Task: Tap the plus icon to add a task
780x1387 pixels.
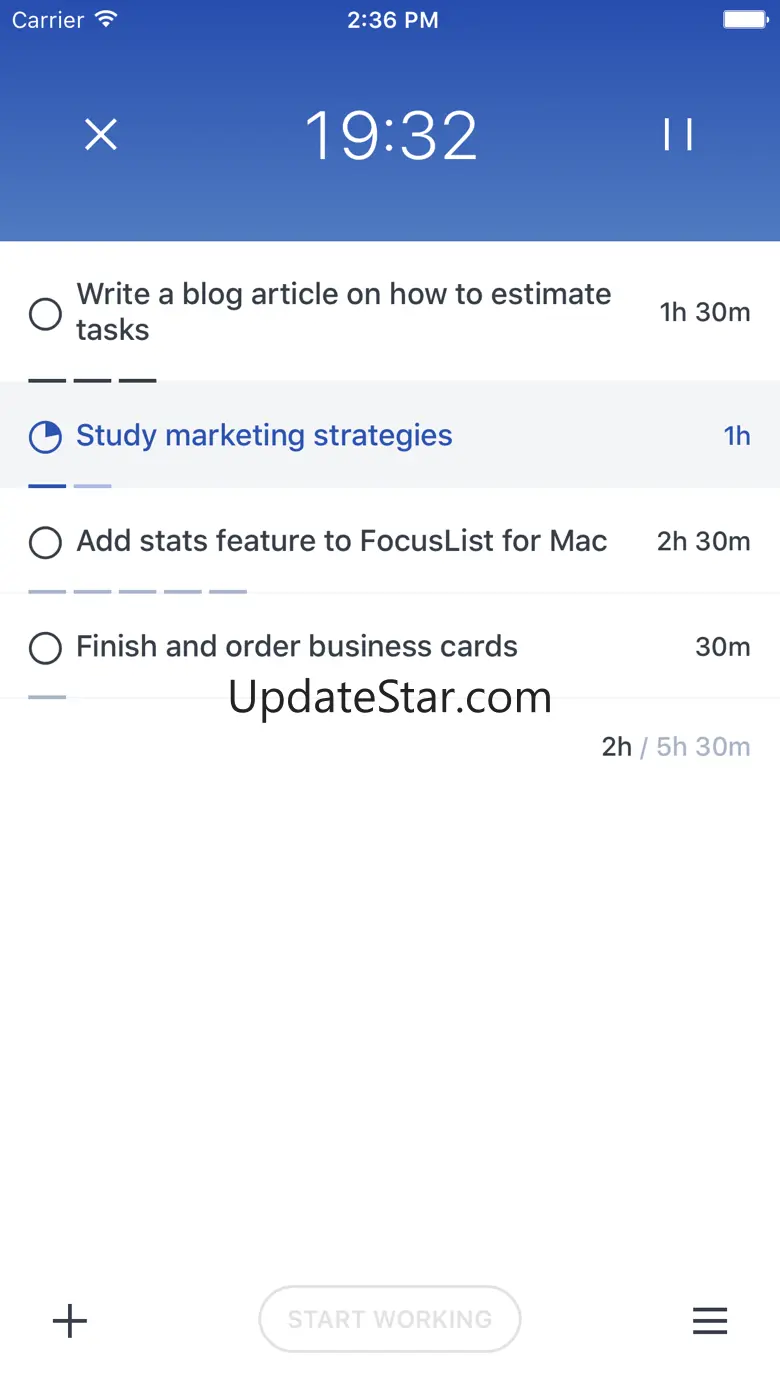Action: pos(70,1321)
